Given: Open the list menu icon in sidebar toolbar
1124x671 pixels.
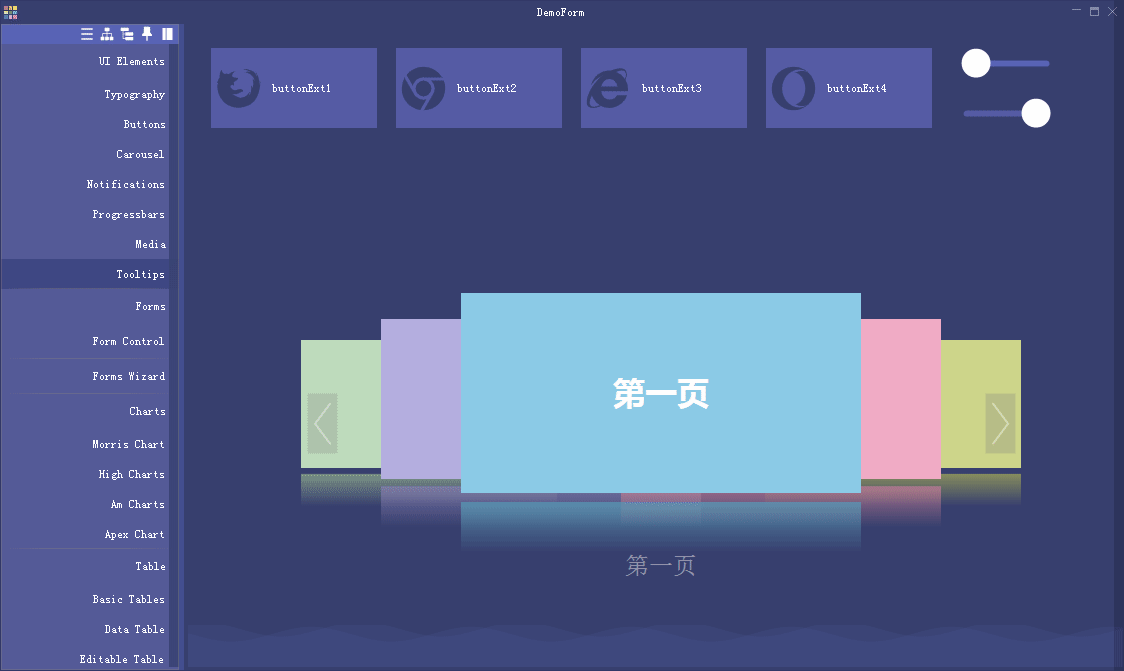Looking at the screenshot, I should [87, 33].
